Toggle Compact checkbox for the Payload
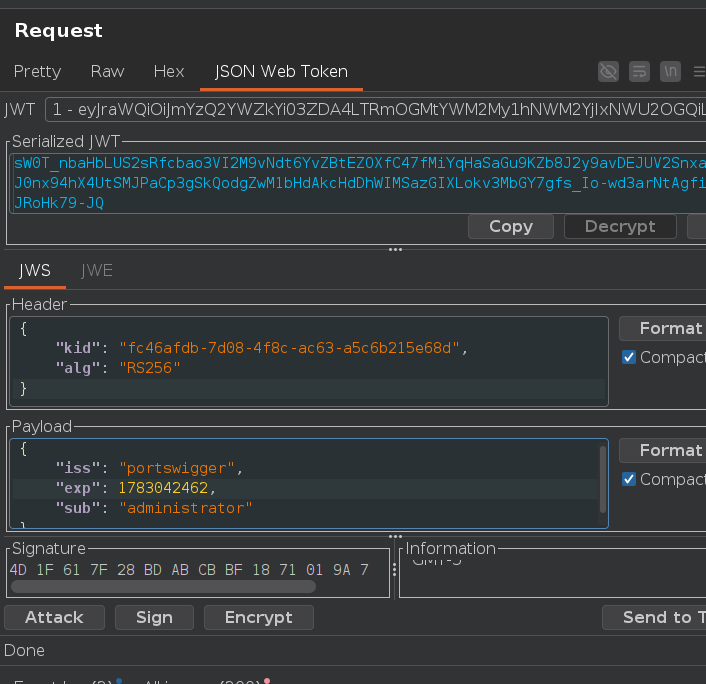706x684 pixels. pos(629,480)
